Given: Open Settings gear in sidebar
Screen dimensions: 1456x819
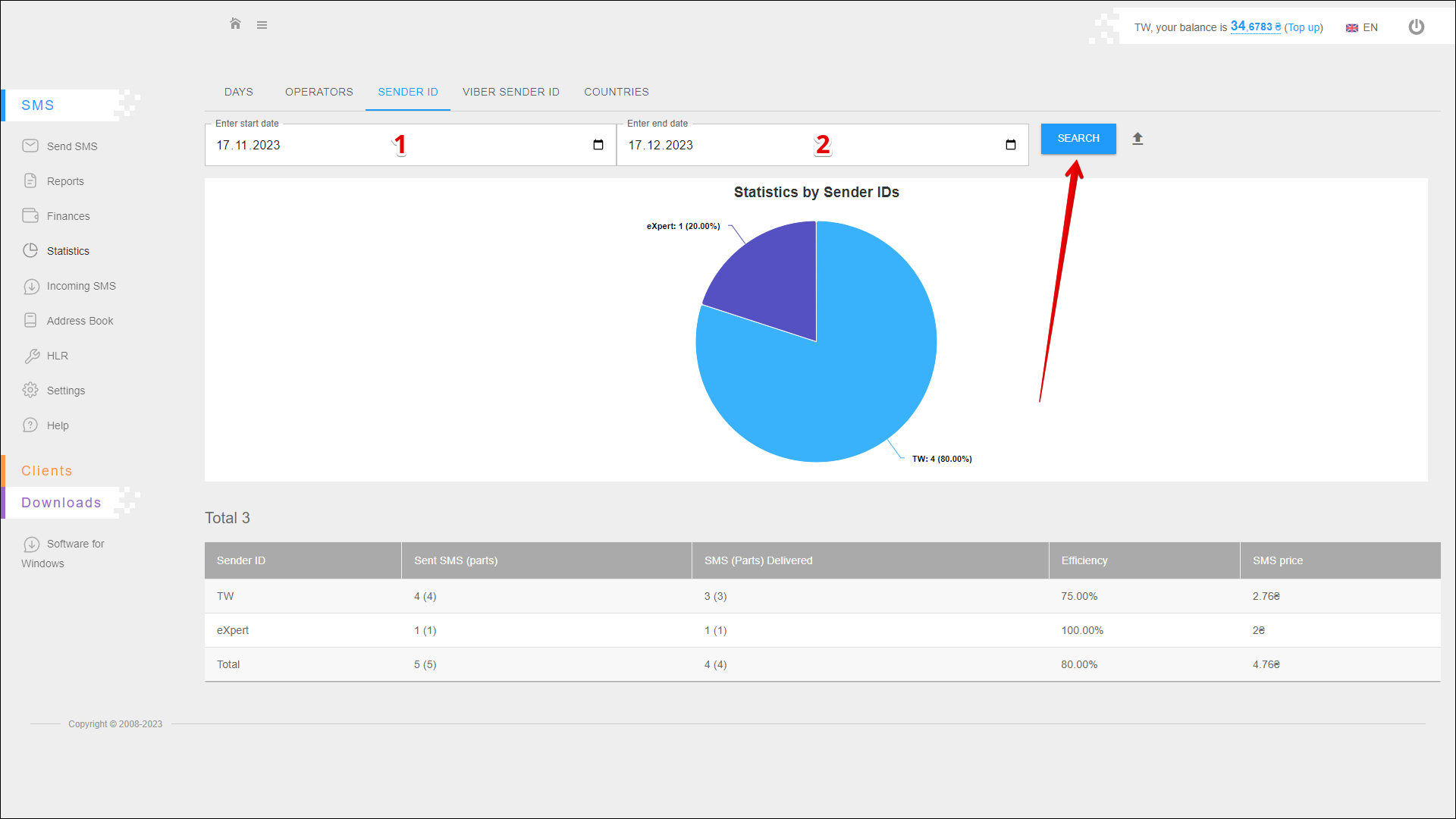Looking at the screenshot, I should (65, 391).
